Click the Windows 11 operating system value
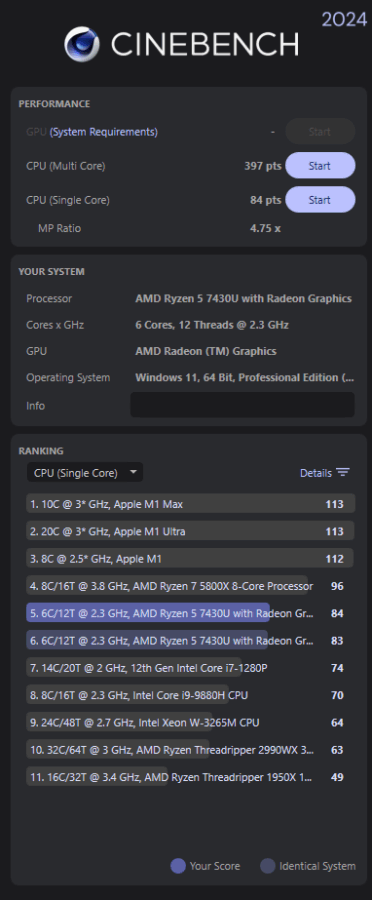 pos(245,378)
